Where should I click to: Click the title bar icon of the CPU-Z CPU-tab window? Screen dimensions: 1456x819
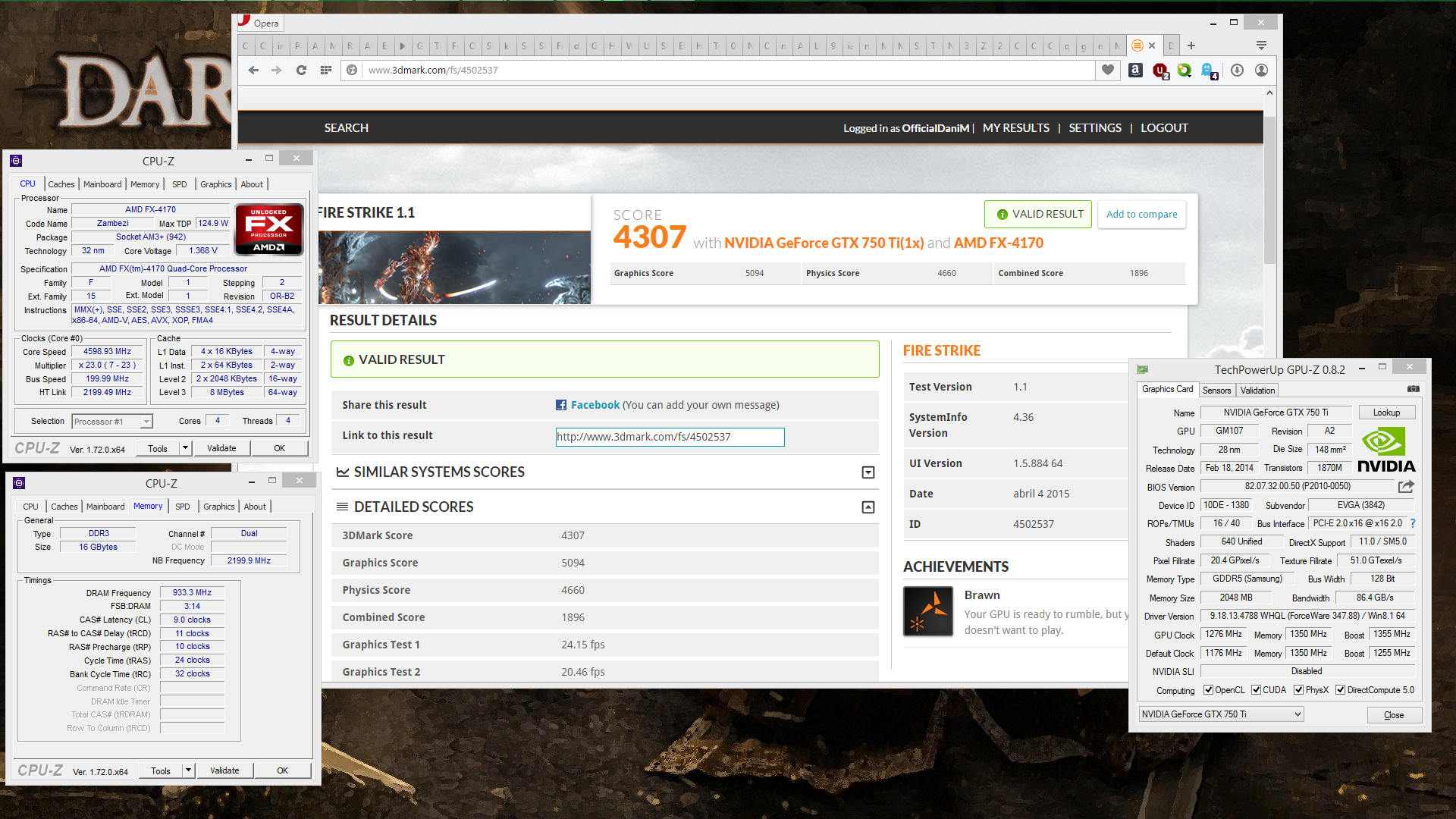[x=16, y=161]
